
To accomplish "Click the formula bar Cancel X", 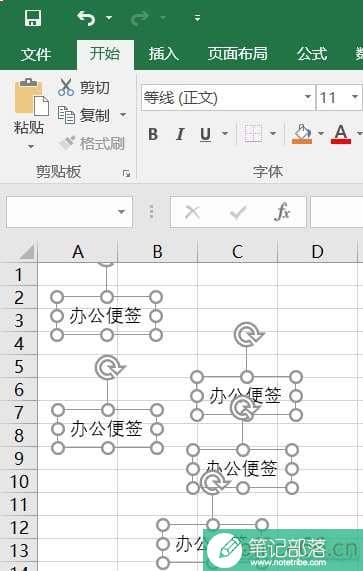I will coord(192,212).
